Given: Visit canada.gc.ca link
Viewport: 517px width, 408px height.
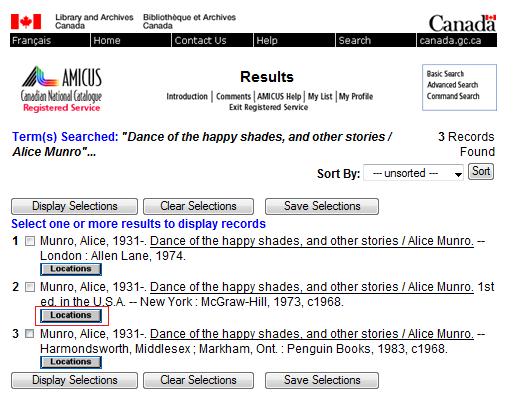Looking at the screenshot, I should pyautogui.click(x=450, y=40).
